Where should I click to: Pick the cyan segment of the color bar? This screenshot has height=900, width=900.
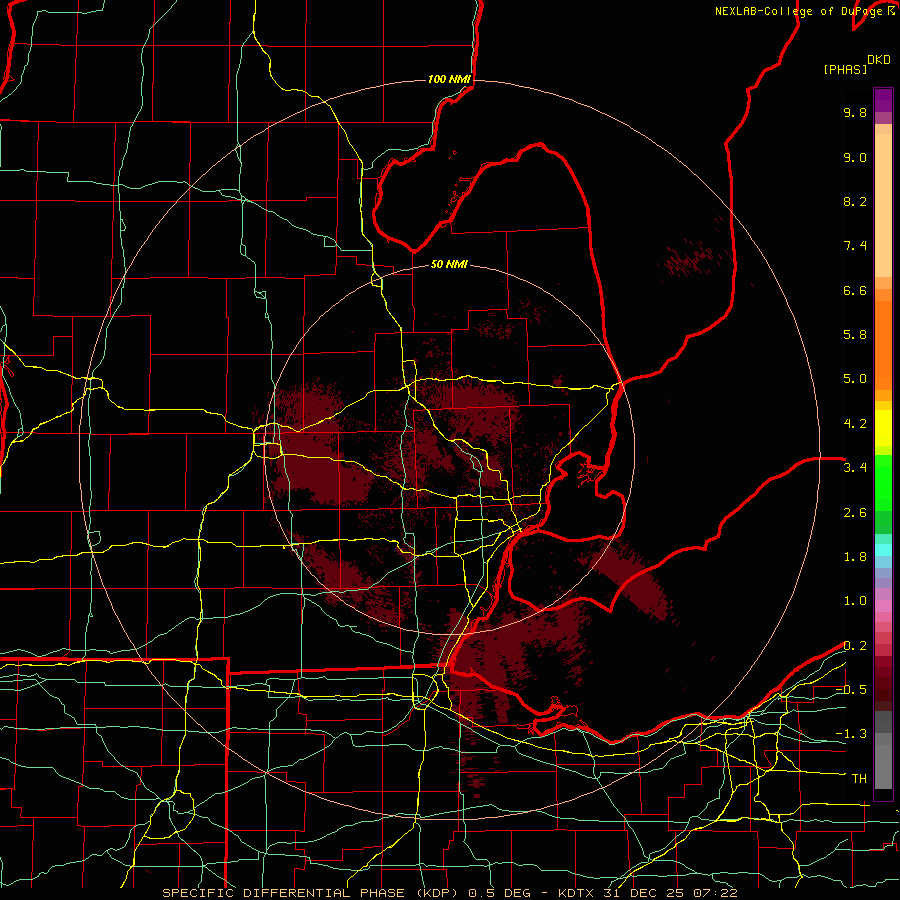883,550
